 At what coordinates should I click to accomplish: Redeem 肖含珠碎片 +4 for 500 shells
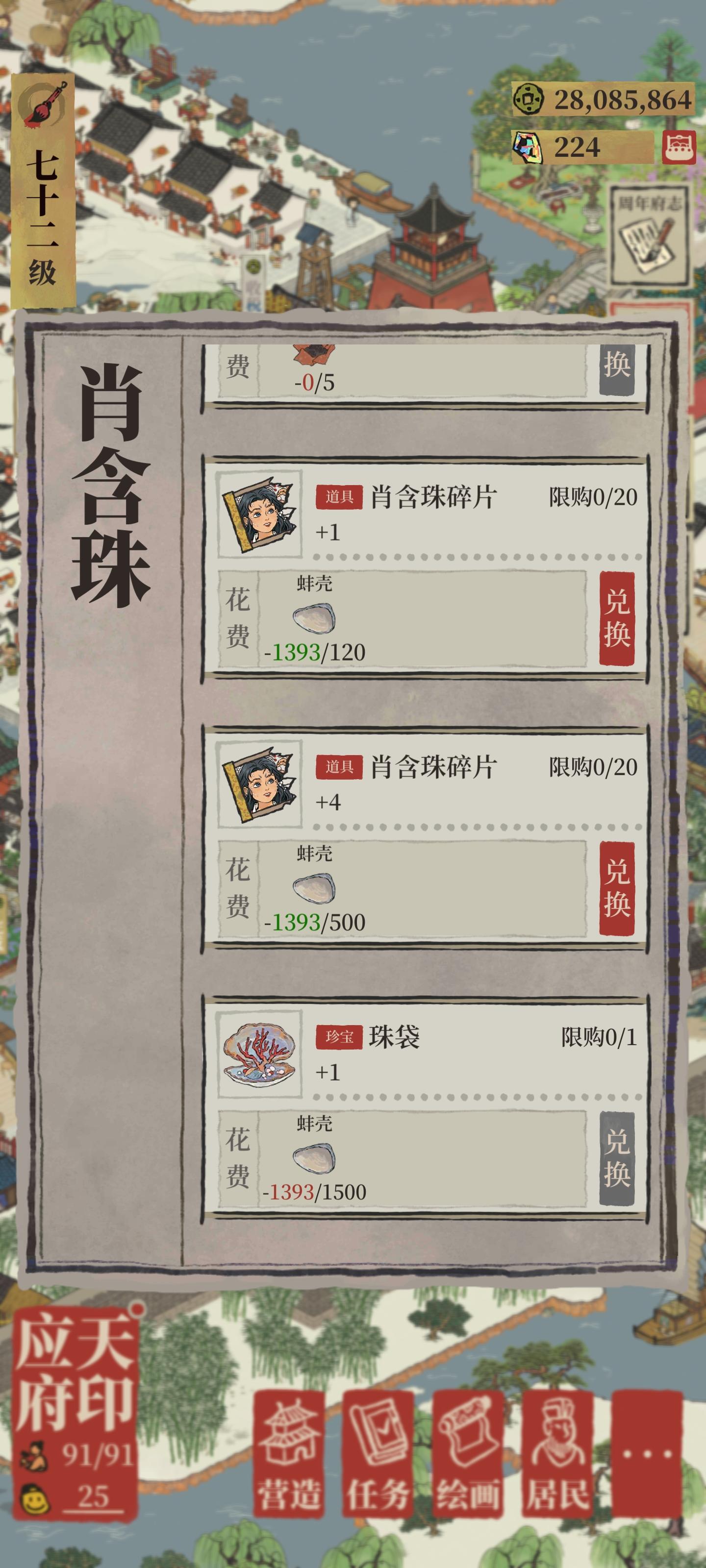tap(616, 889)
